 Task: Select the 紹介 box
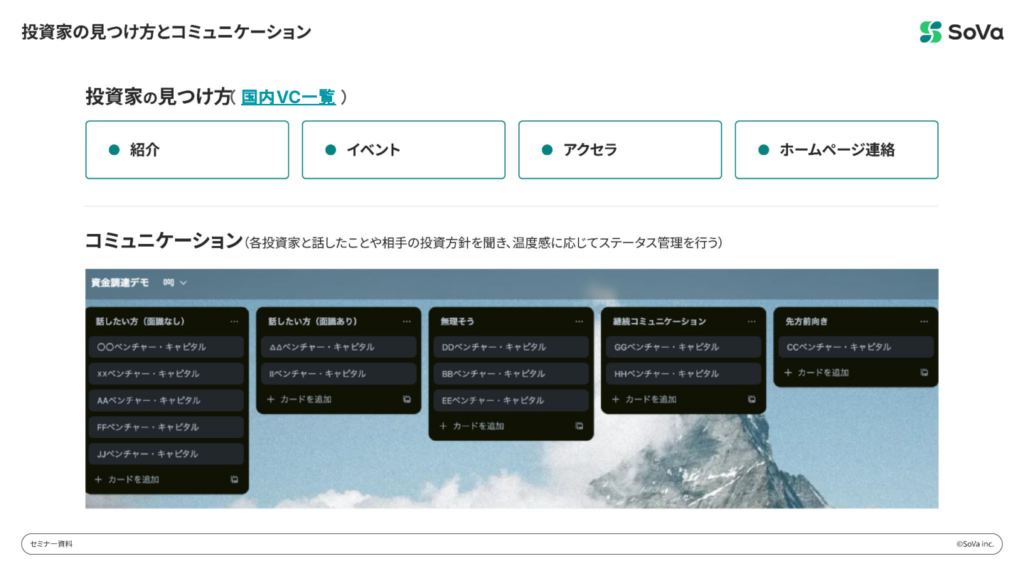pyautogui.click(x=187, y=150)
